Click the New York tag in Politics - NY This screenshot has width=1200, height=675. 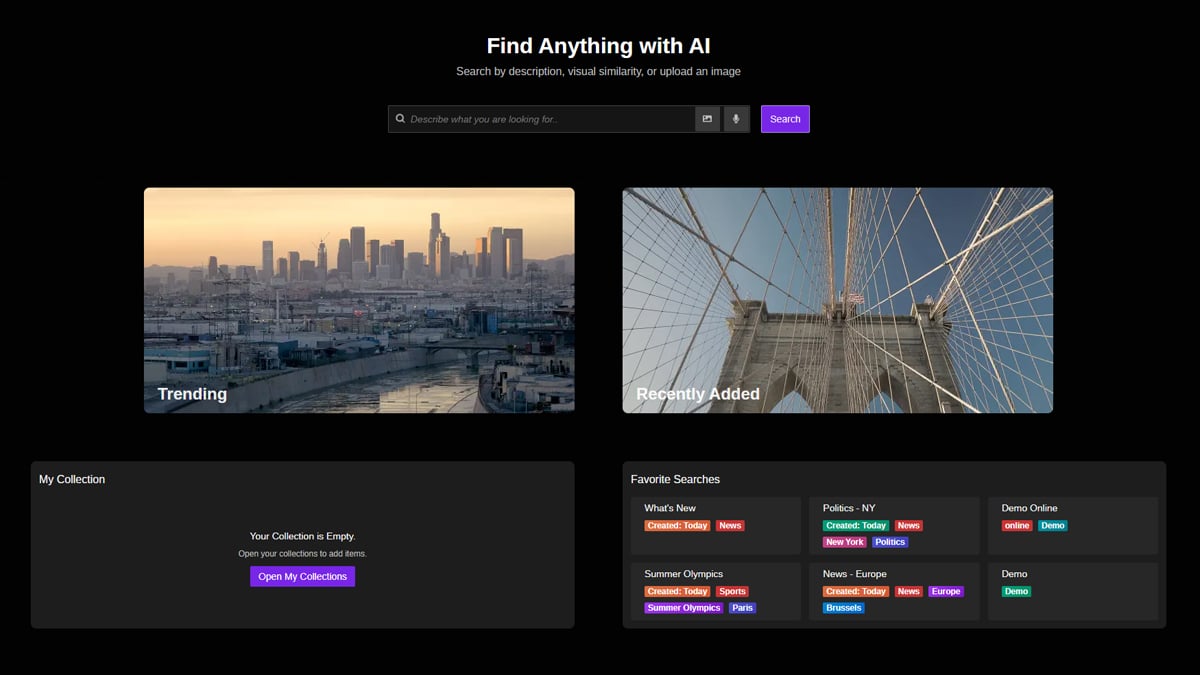tap(845, 542)
